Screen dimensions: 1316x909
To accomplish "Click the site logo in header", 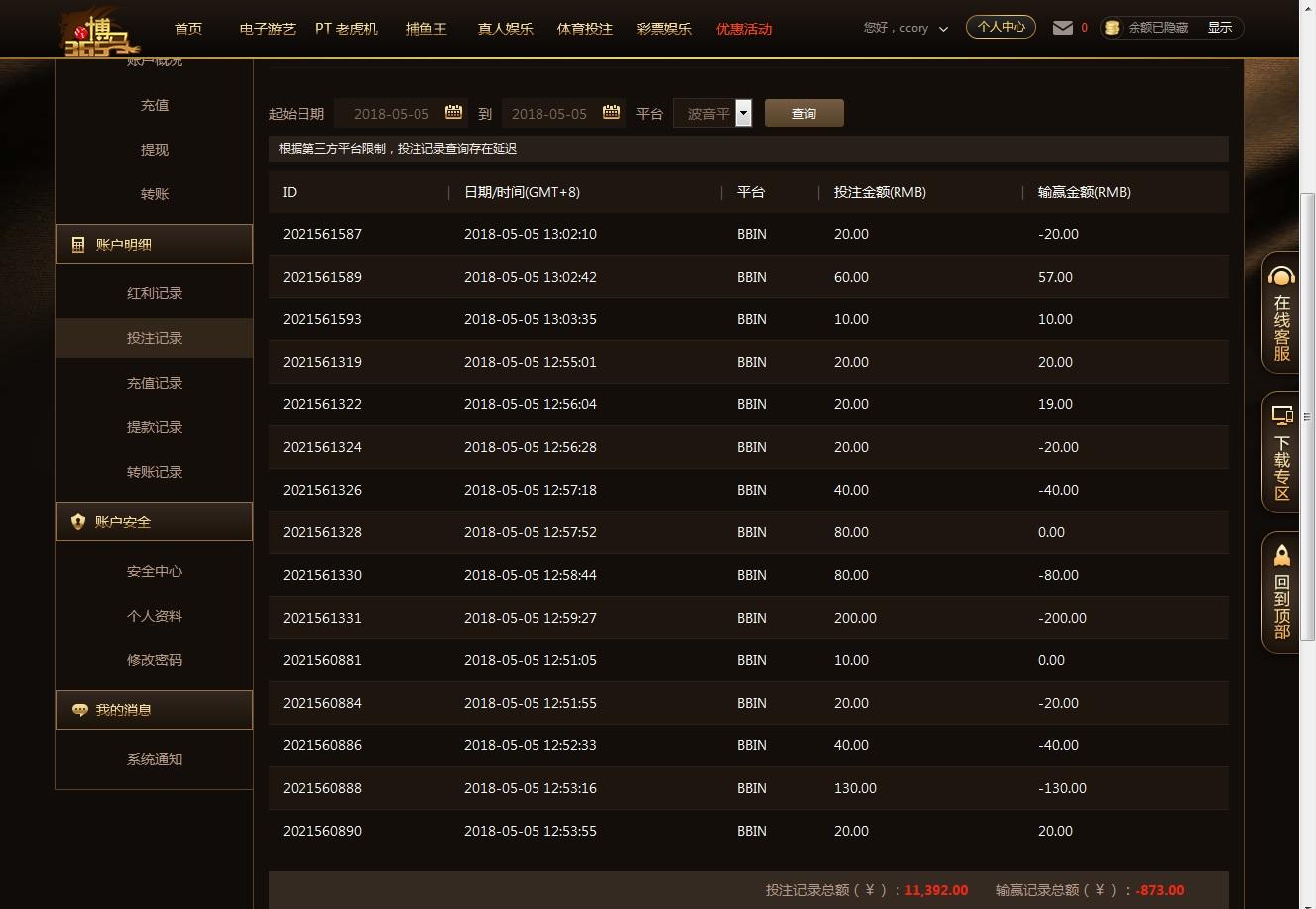I will coord(99,32).
